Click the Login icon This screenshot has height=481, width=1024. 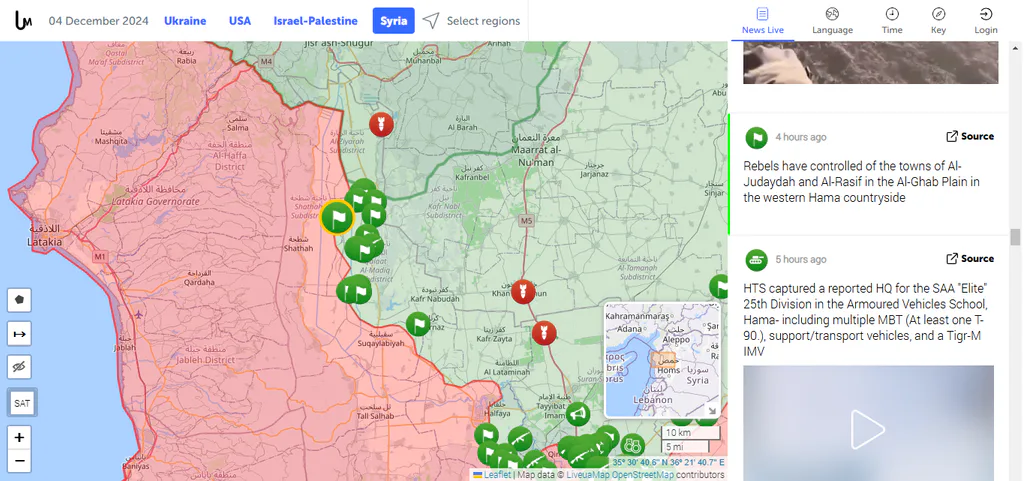point(985,20)
